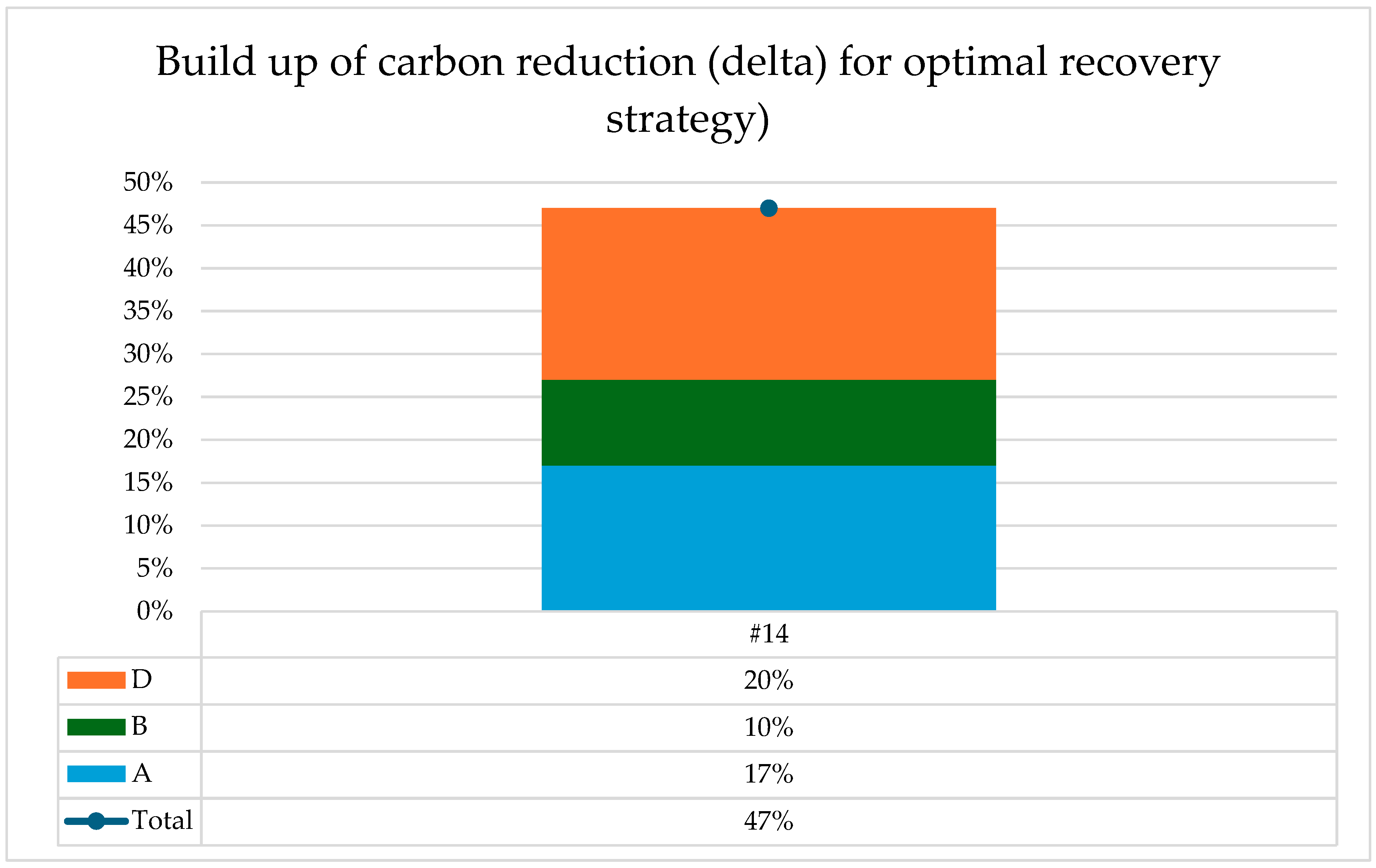Click the green B legend swatch
Viewport: 1376px width, 868px height.
point(96,727)
